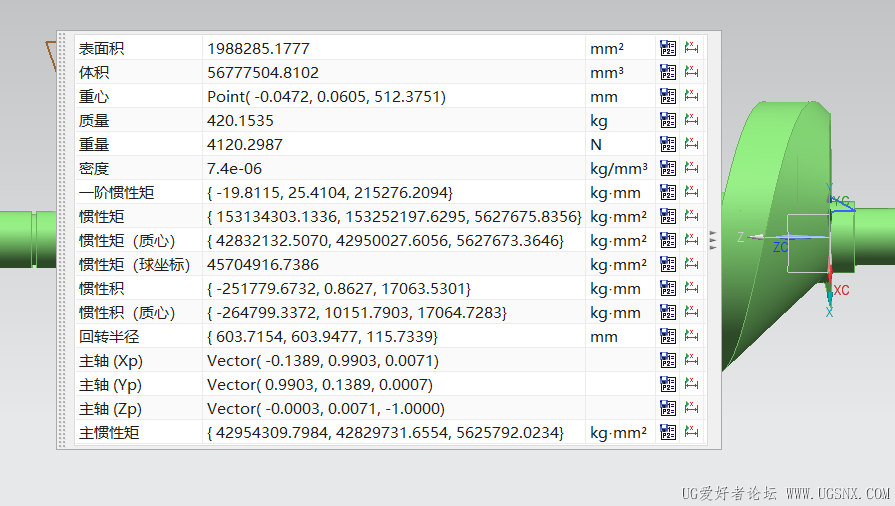This screenshot has height=506, width=895.
Task: Click the blue ZC axis label
Action: 780,247
